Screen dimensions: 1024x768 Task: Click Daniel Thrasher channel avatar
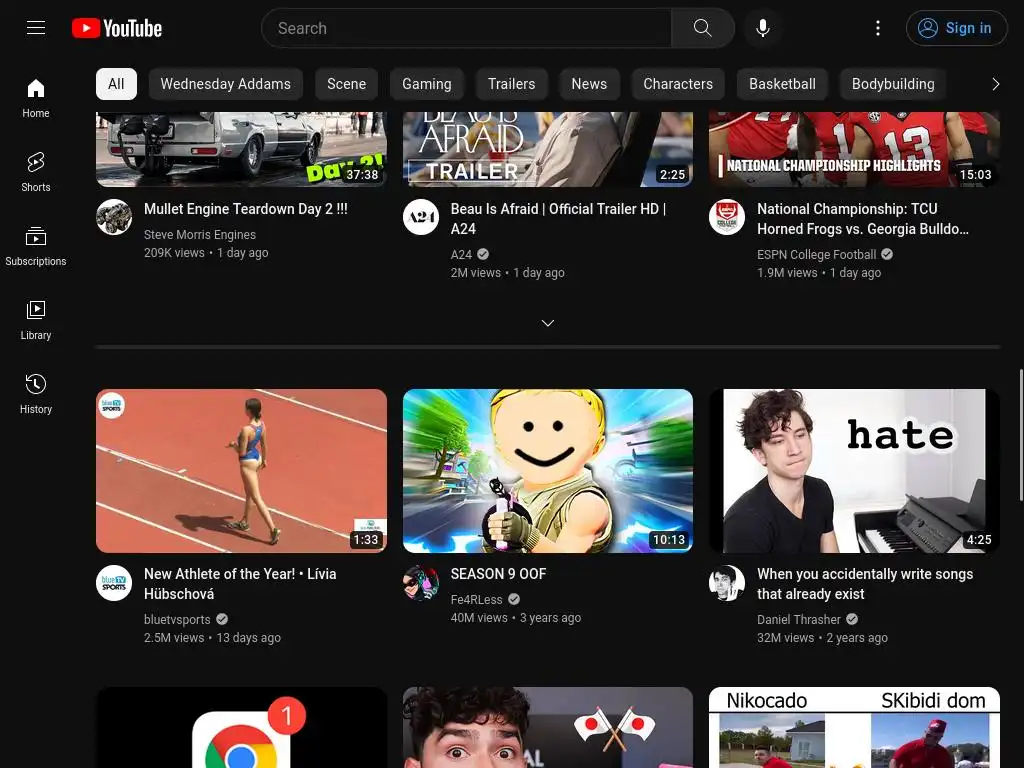(x=727, y=583)
